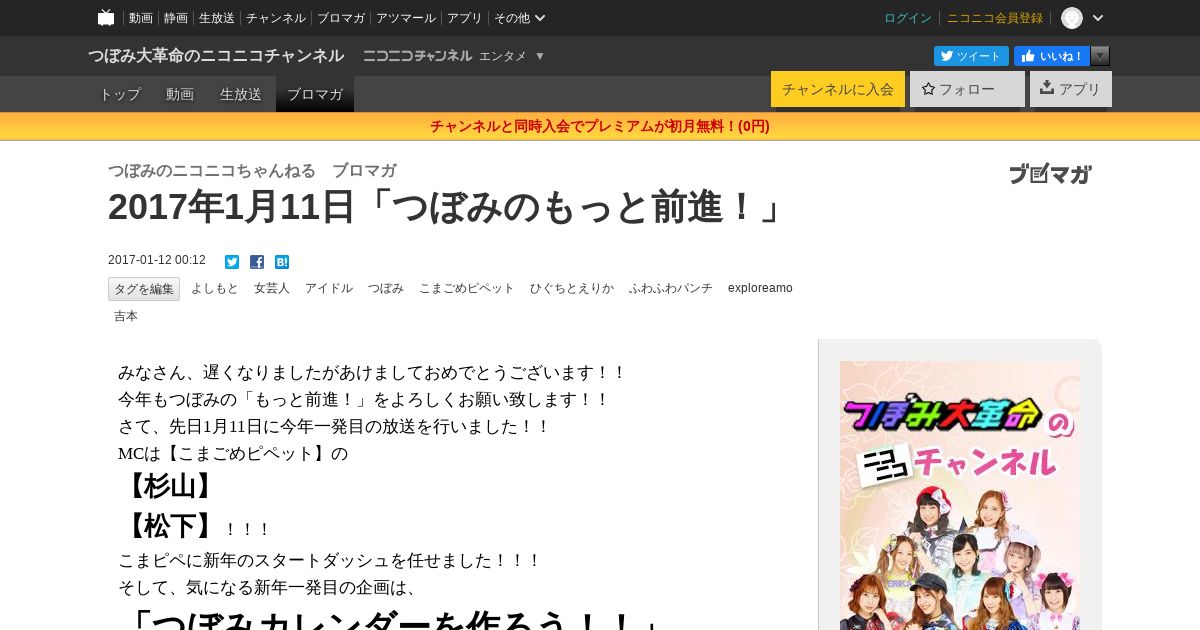Screen dimensions: 1200x630
Task: Follow the channel with フォロー button
Action: click(x=967, y=89)
